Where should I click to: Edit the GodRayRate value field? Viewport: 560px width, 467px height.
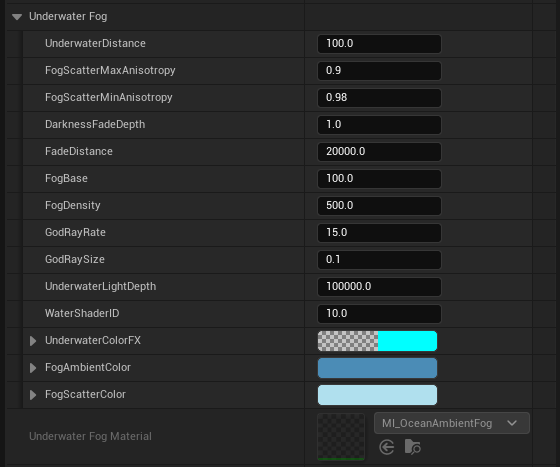pyautogui.click(x=379, y=233)
